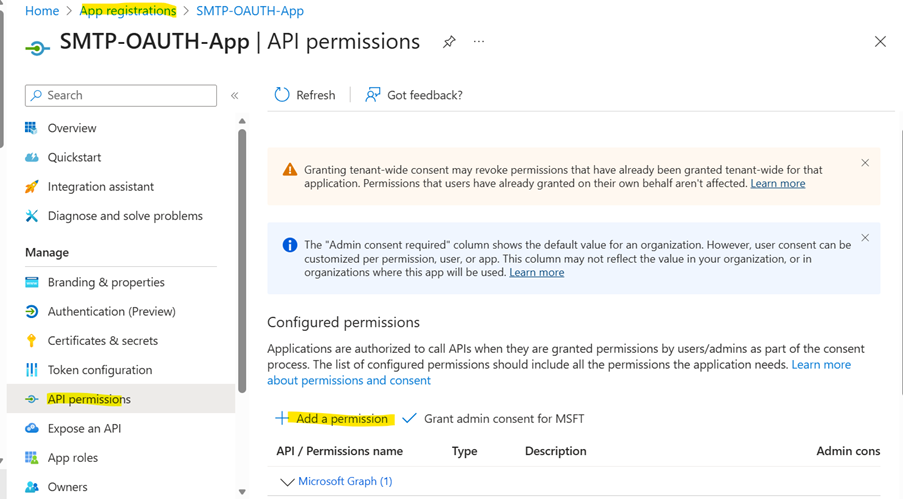Open the Microsoft Graph (1) link
The image size is (903, 499).
click(345, 481)
